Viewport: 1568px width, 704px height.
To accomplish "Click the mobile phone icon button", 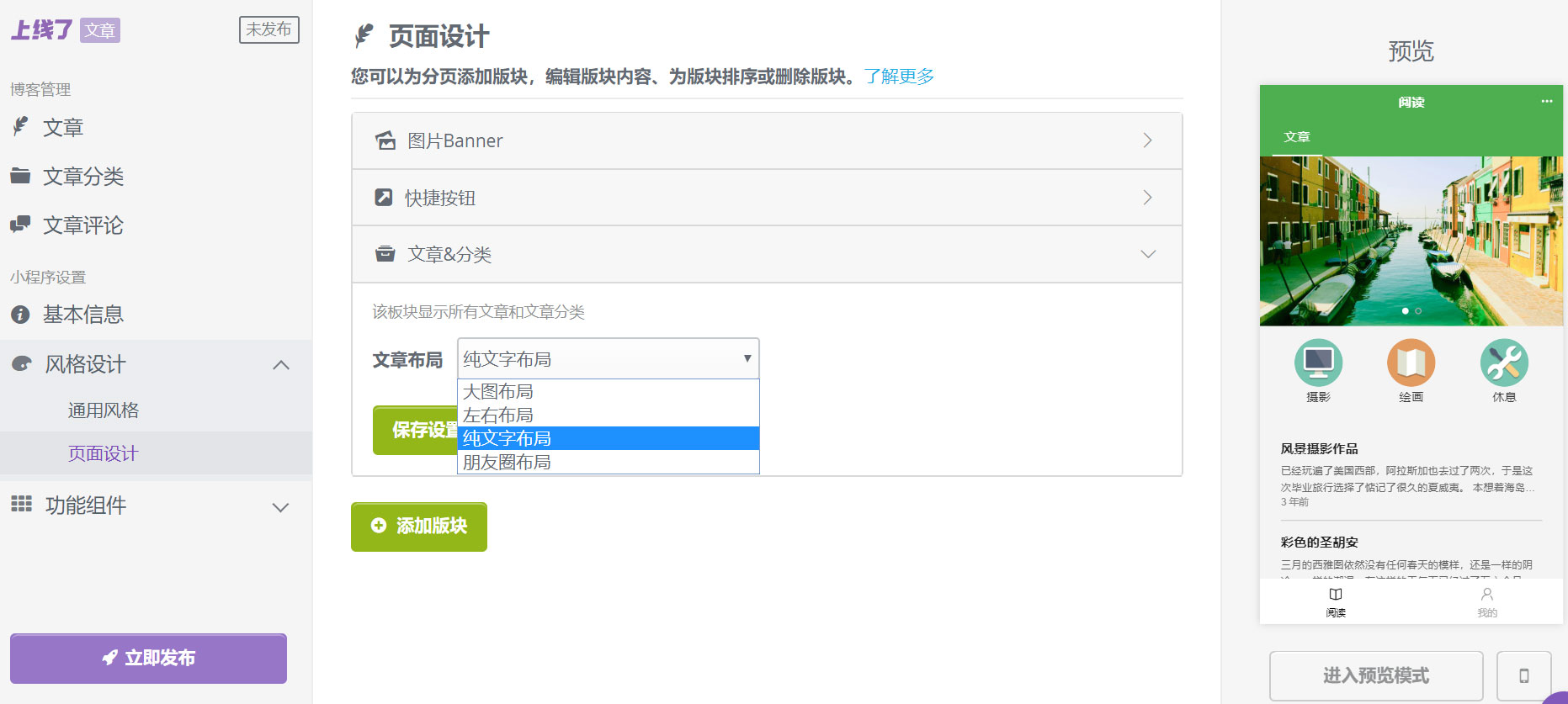I will coord(1523,675).
